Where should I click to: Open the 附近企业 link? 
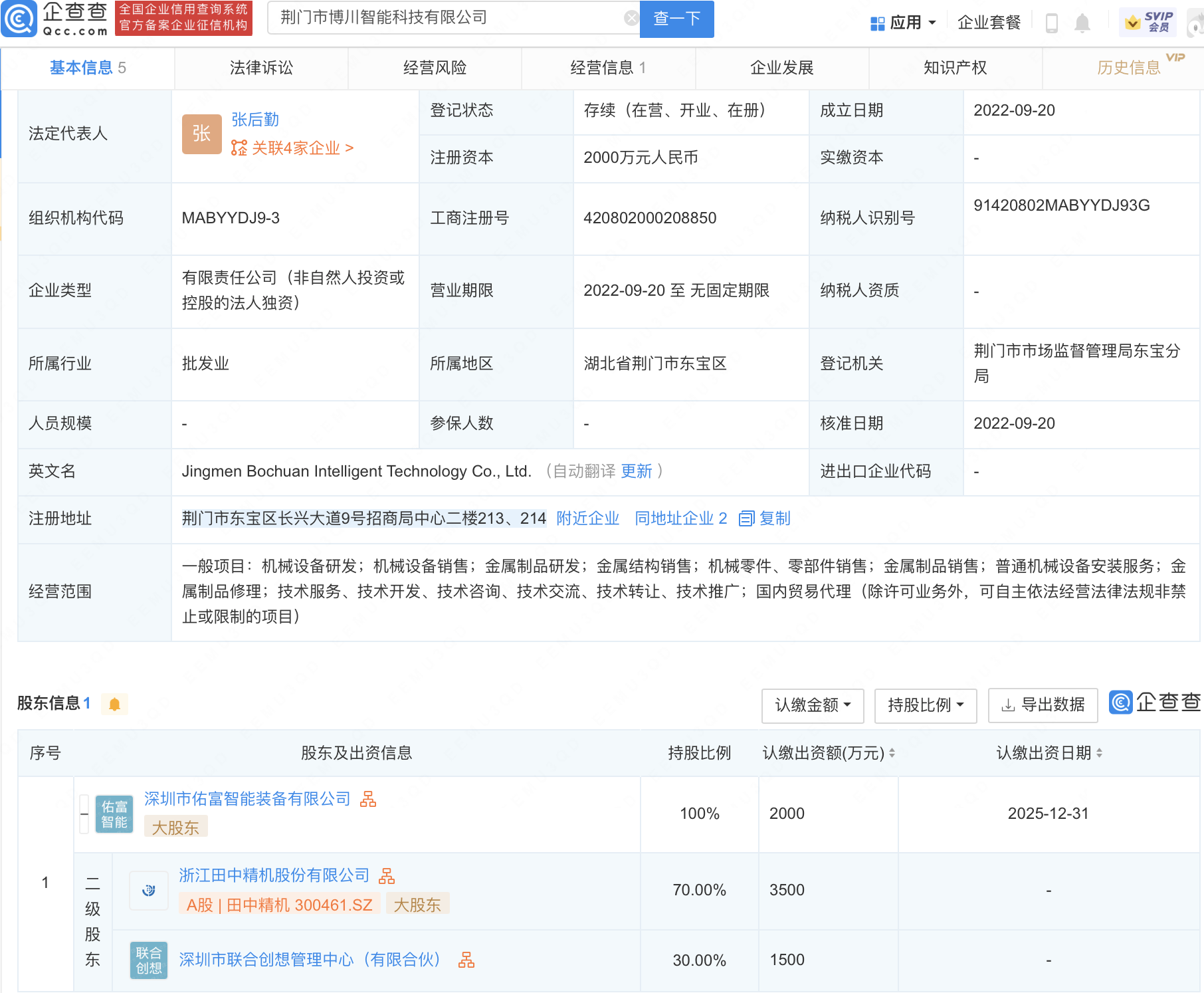click(x=587, y=518)
